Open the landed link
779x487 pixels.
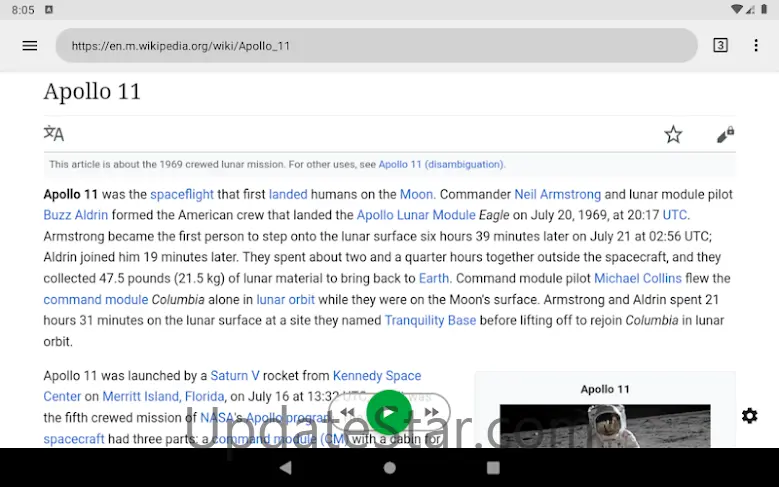coord(288,194)
